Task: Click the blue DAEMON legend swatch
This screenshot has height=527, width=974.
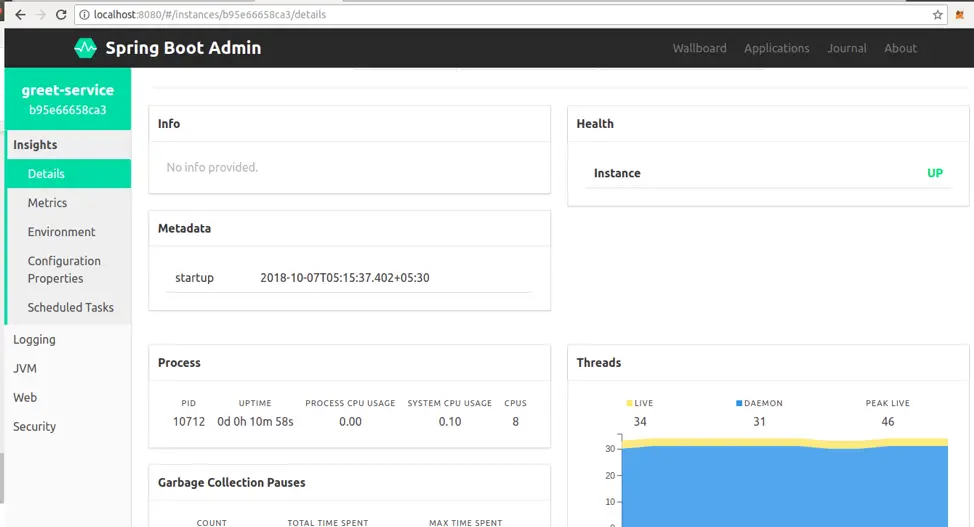Action: pyautogui.click(x=739, y=403)
